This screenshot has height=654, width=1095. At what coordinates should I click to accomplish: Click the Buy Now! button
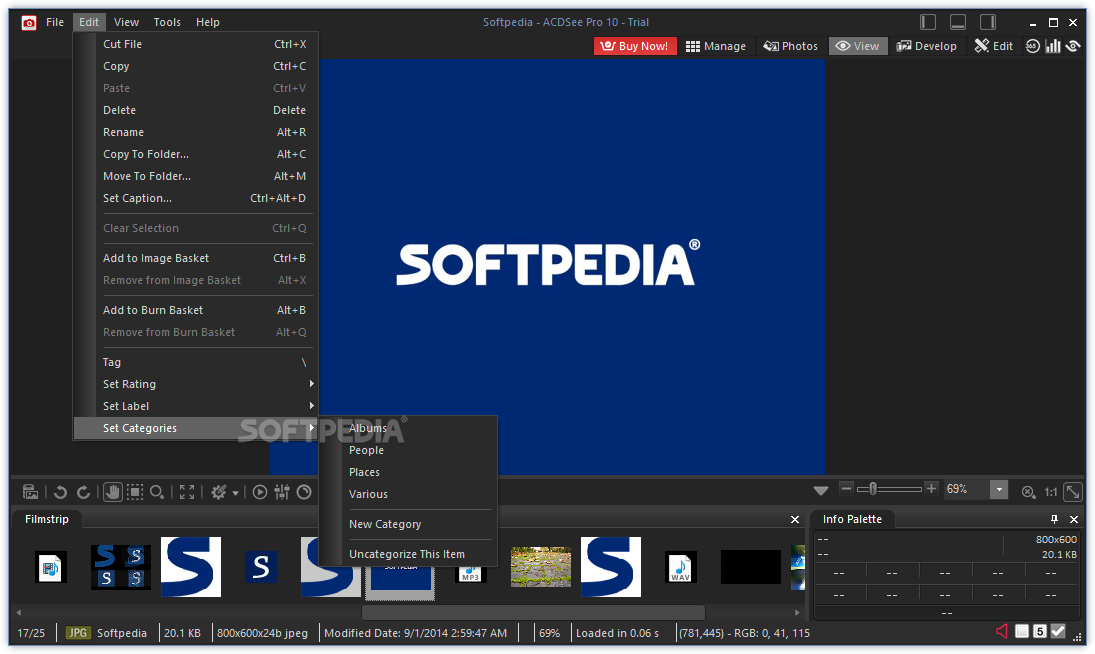[635, 46]
